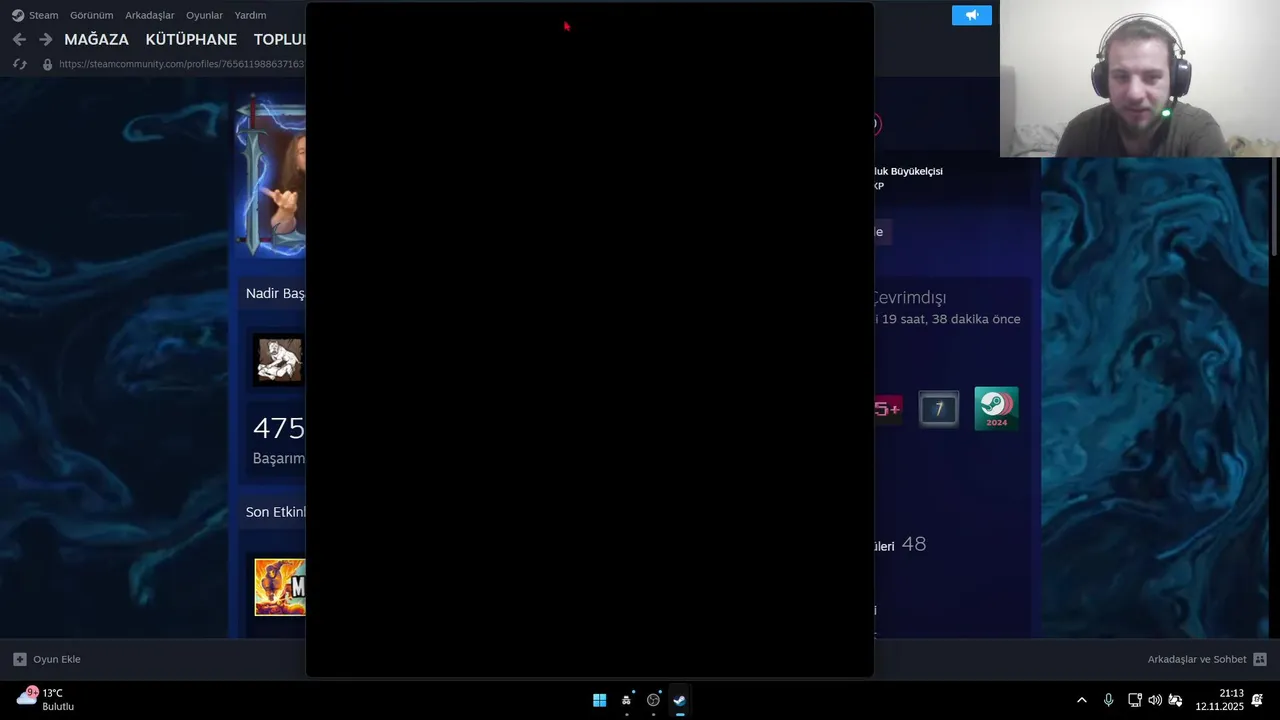Open the Arkadaşlar menu
The width and height of the screenshot is (1280, 720).
149,15
